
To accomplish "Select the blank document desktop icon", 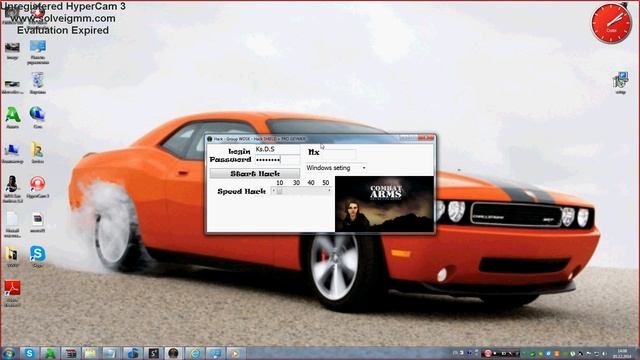I will click(x=12, y=224).
